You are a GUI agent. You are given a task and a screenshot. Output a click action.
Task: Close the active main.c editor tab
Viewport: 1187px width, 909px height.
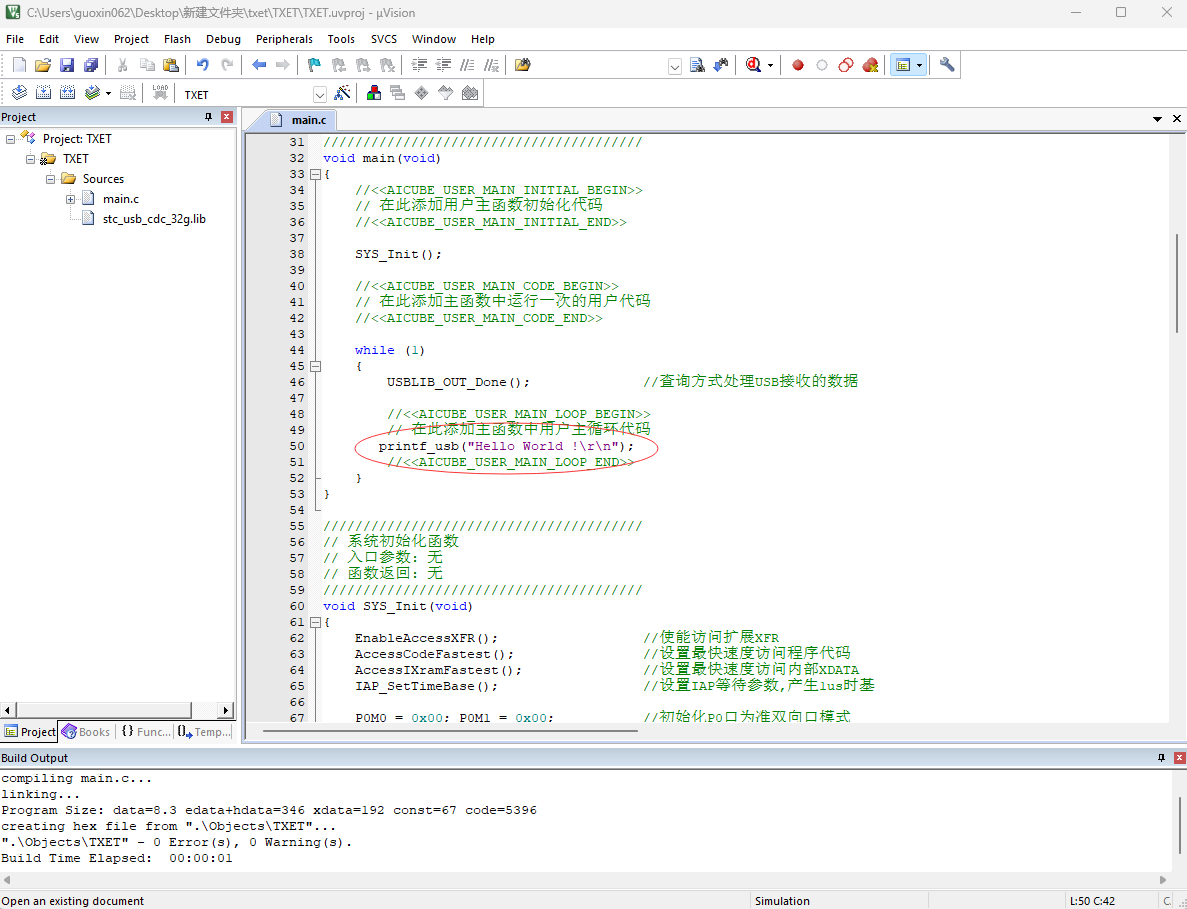click(x=1176, y=119)
